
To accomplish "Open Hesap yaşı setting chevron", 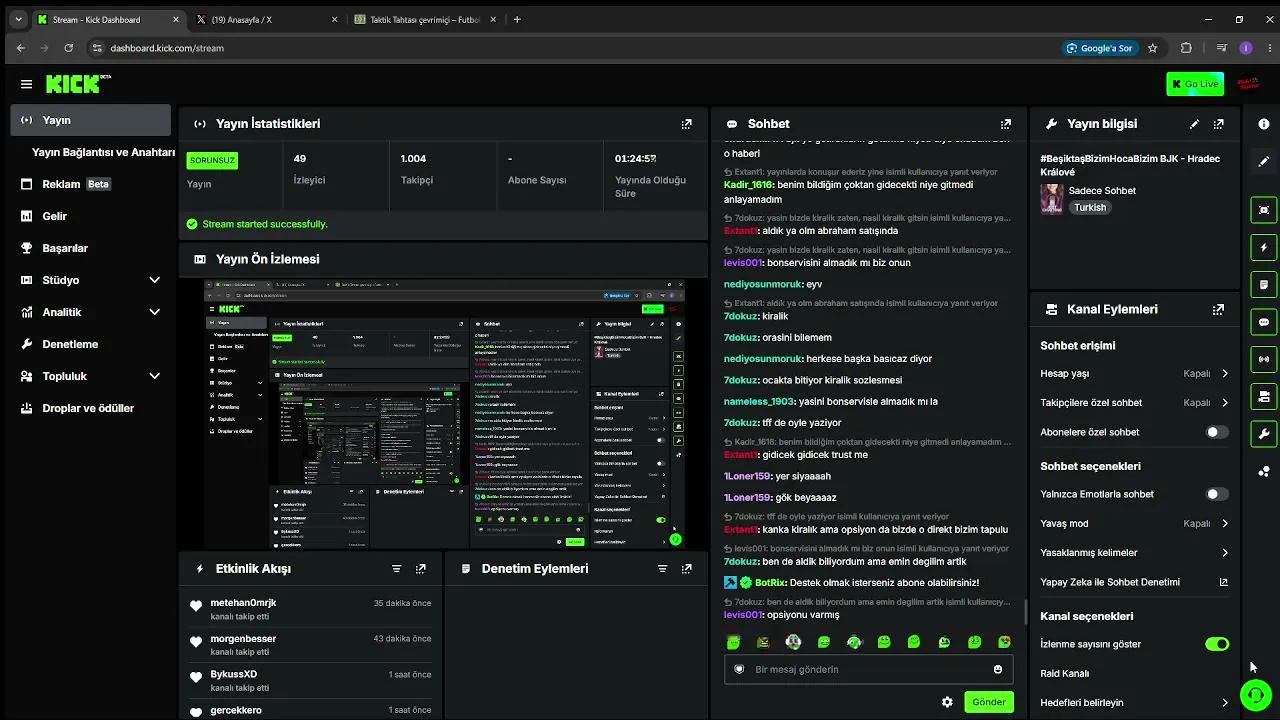I will [1225, 373].
